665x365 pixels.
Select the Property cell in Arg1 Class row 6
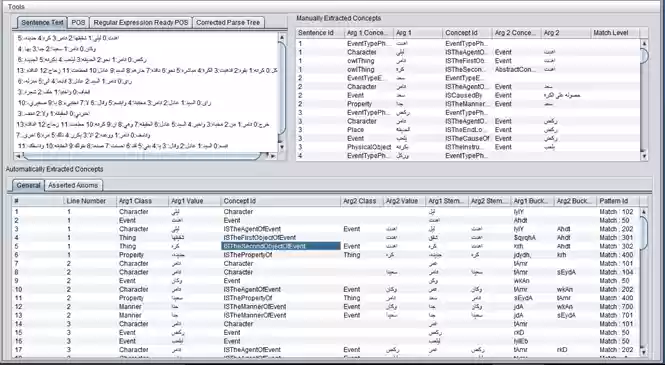point(142,255)
